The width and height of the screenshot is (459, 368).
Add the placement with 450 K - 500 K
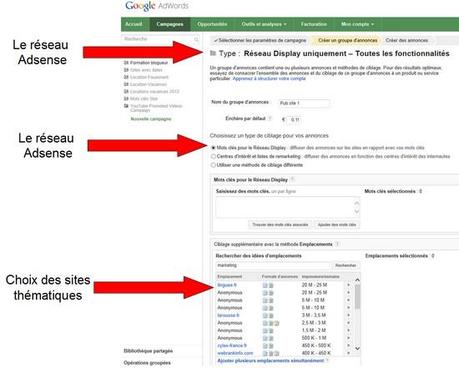pos(349,346)
